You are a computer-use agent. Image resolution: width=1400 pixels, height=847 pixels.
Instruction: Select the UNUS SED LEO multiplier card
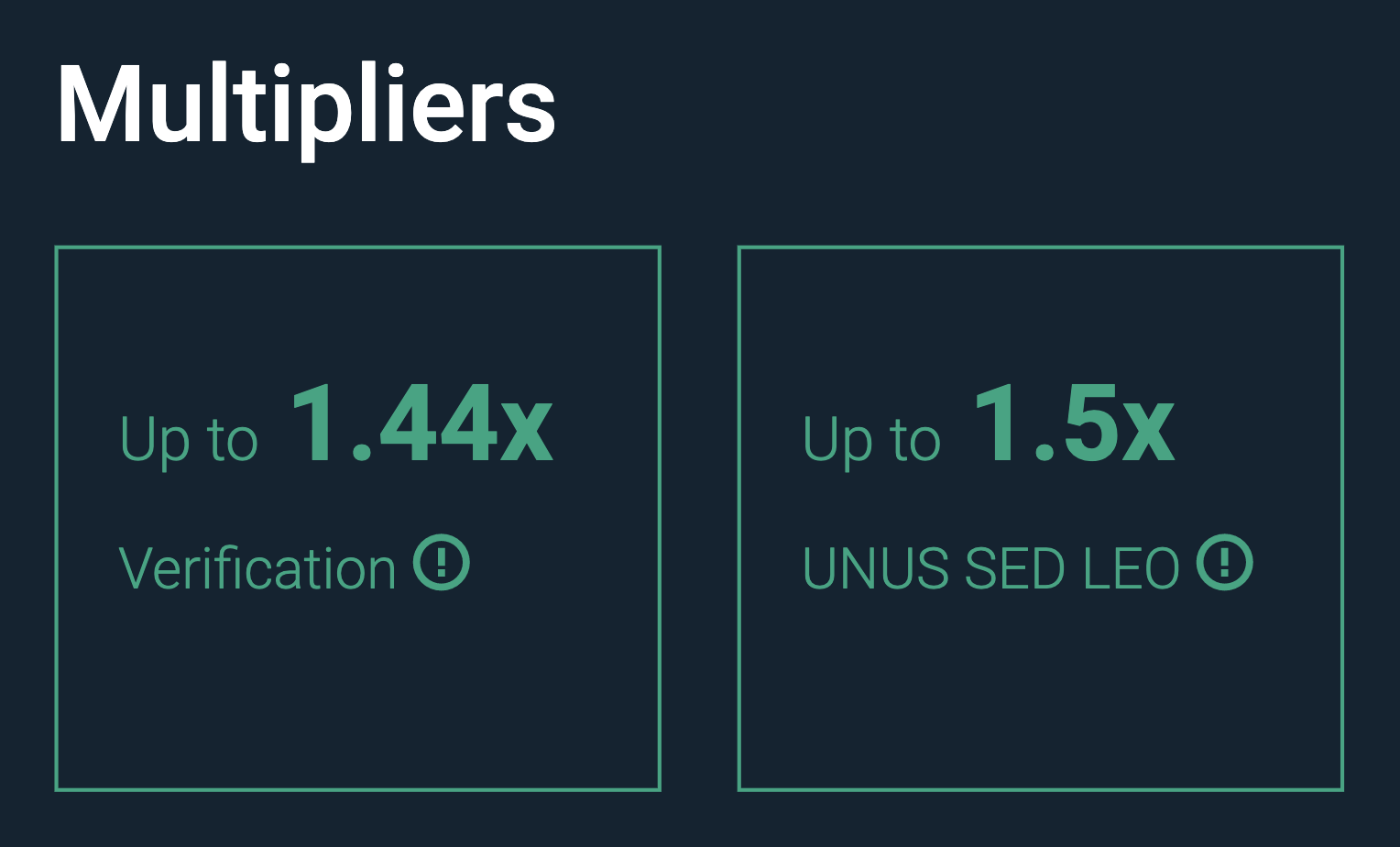[1041, 518]
